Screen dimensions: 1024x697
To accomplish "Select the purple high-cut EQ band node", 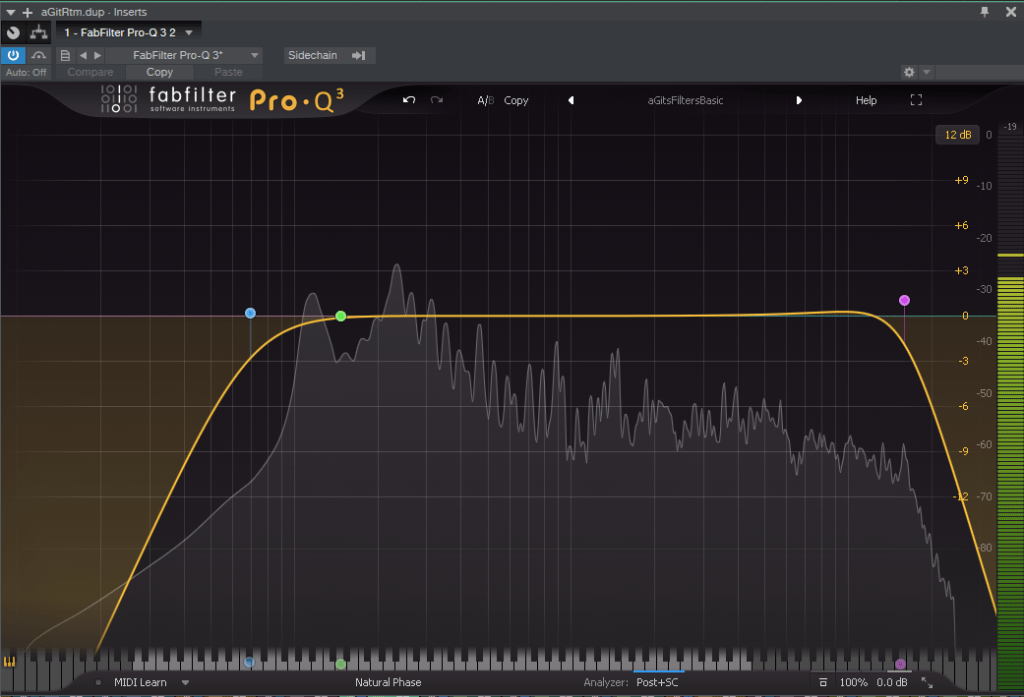I will click(x=904, y=300).
